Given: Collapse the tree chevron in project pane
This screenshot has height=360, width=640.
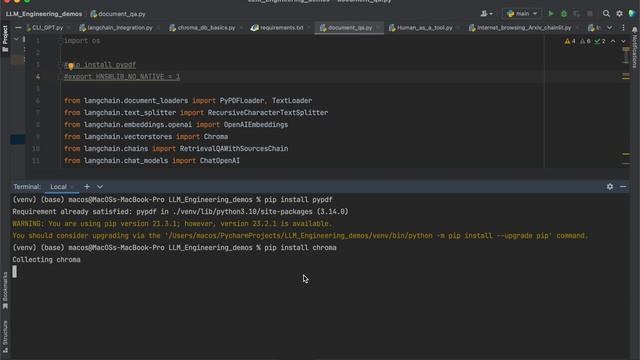Looking at the screenshot, I should coord(16,40).
